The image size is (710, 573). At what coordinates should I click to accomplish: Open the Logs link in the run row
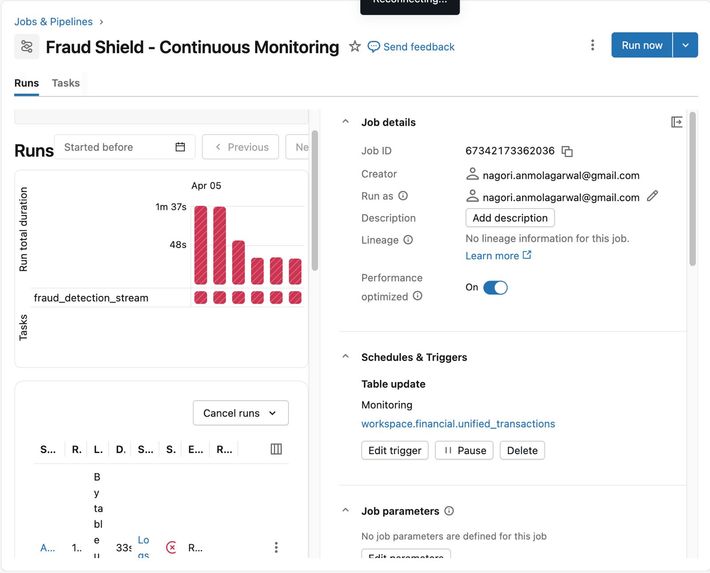[x=143, y=547]
